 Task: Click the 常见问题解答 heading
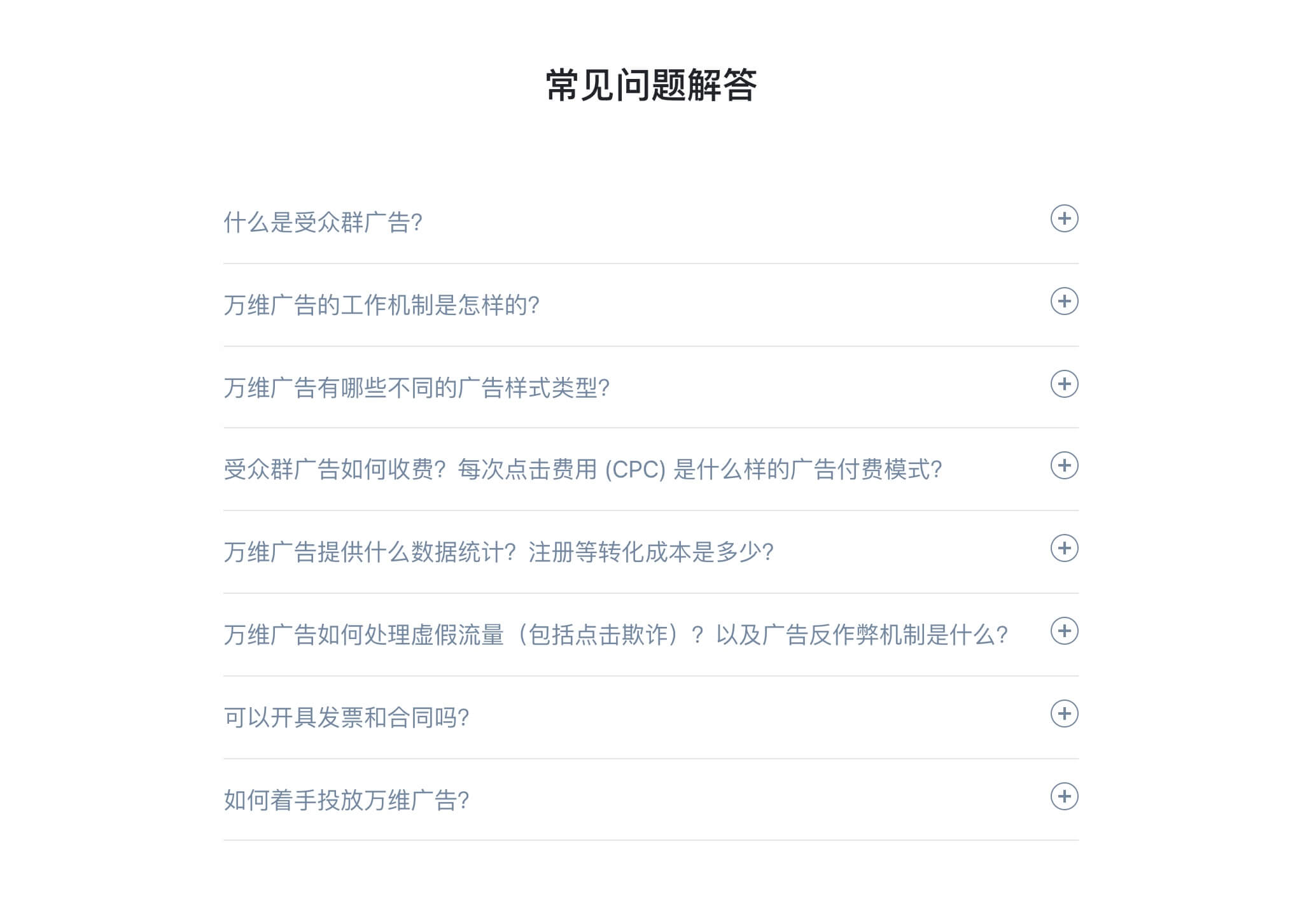point(651,85)
